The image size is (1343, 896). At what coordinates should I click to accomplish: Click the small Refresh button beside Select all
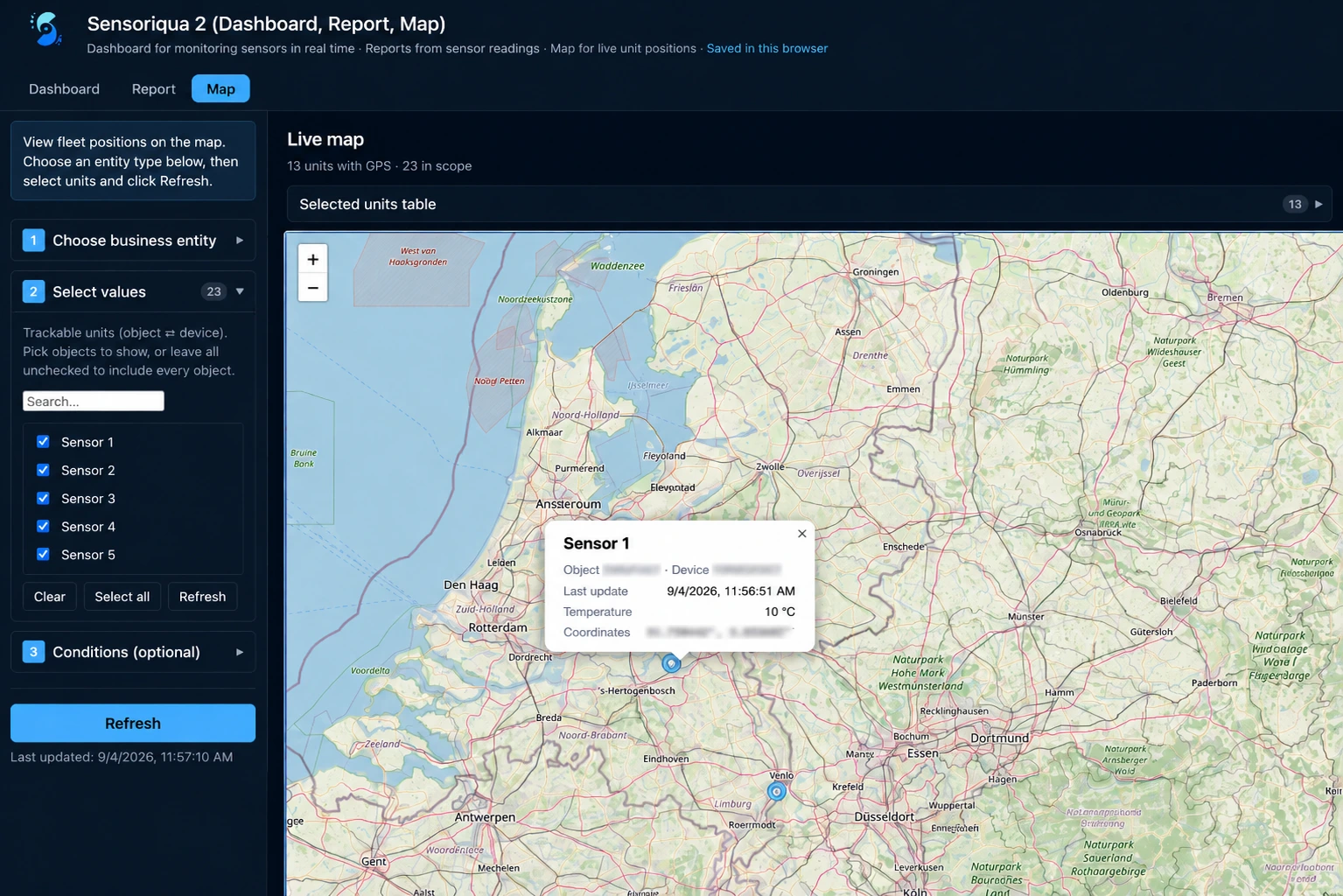[202, 597]
